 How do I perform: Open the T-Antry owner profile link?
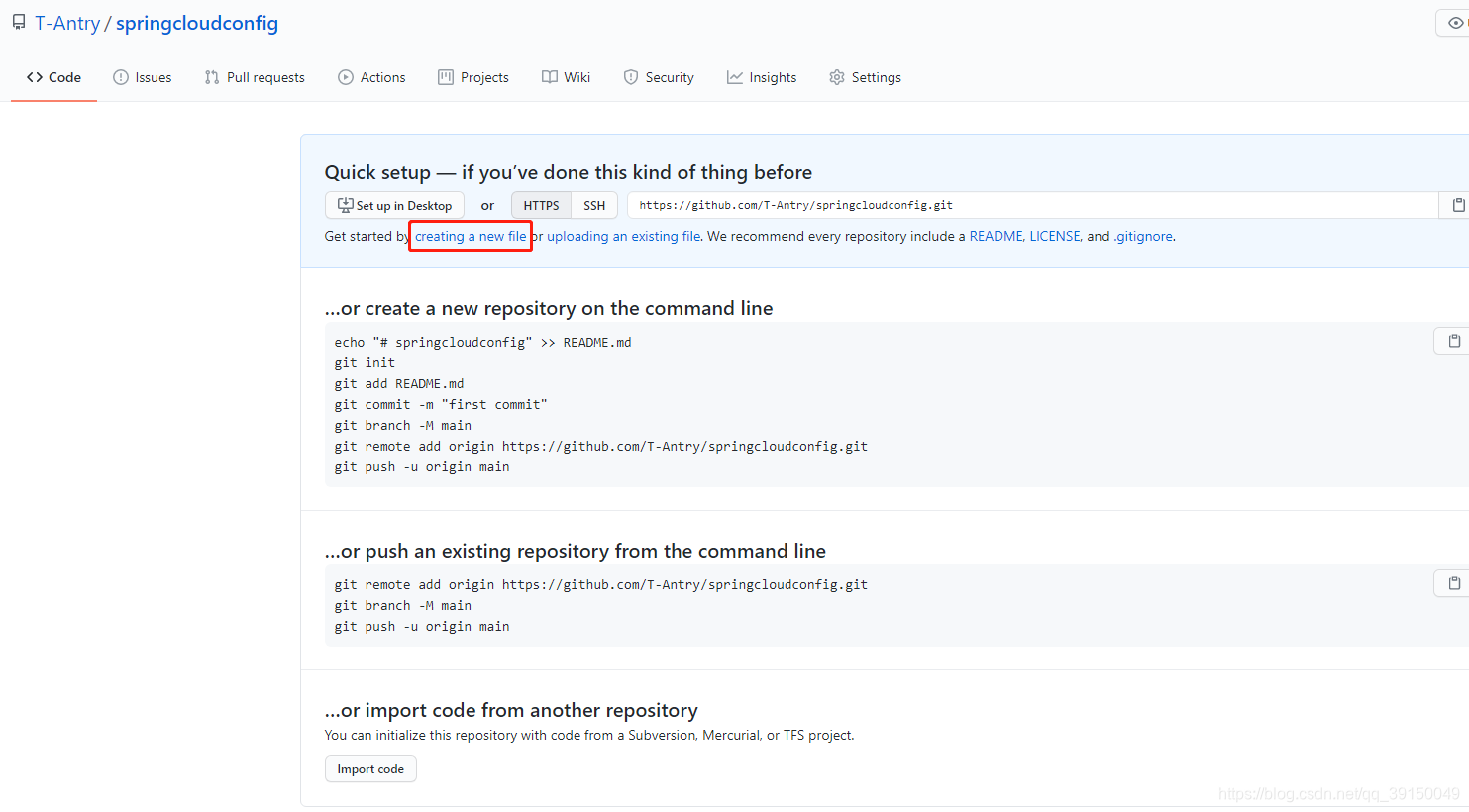(x=67, y=23)
